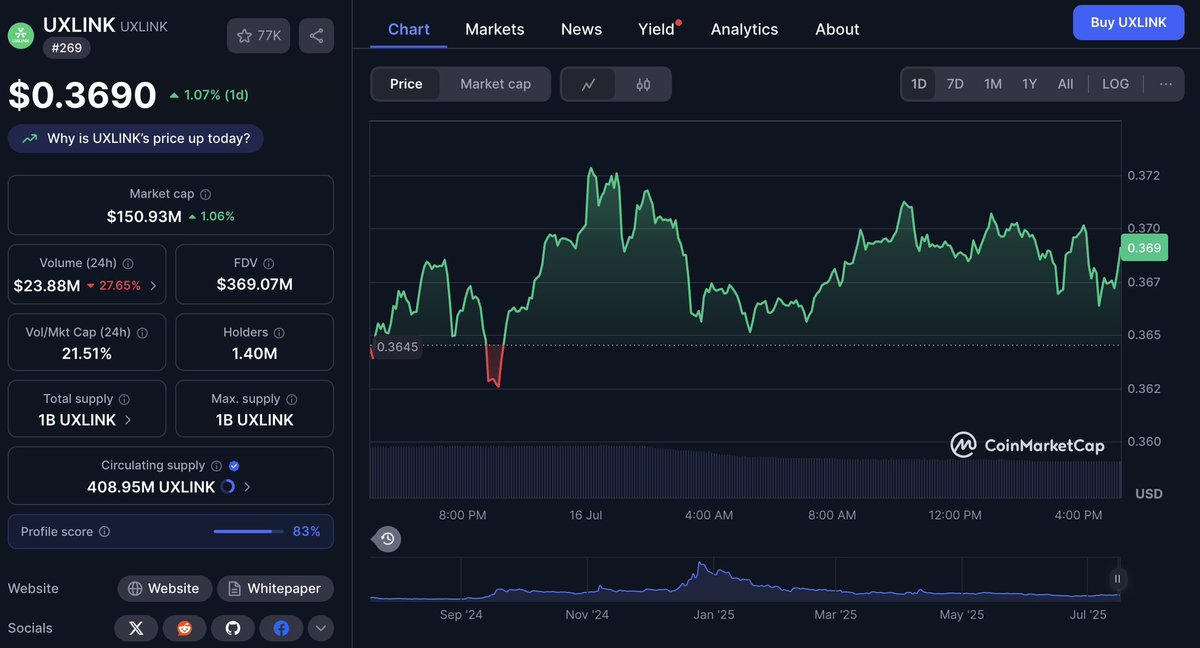Open the chart more options ellipsis menu

[x=1165, y=84]
